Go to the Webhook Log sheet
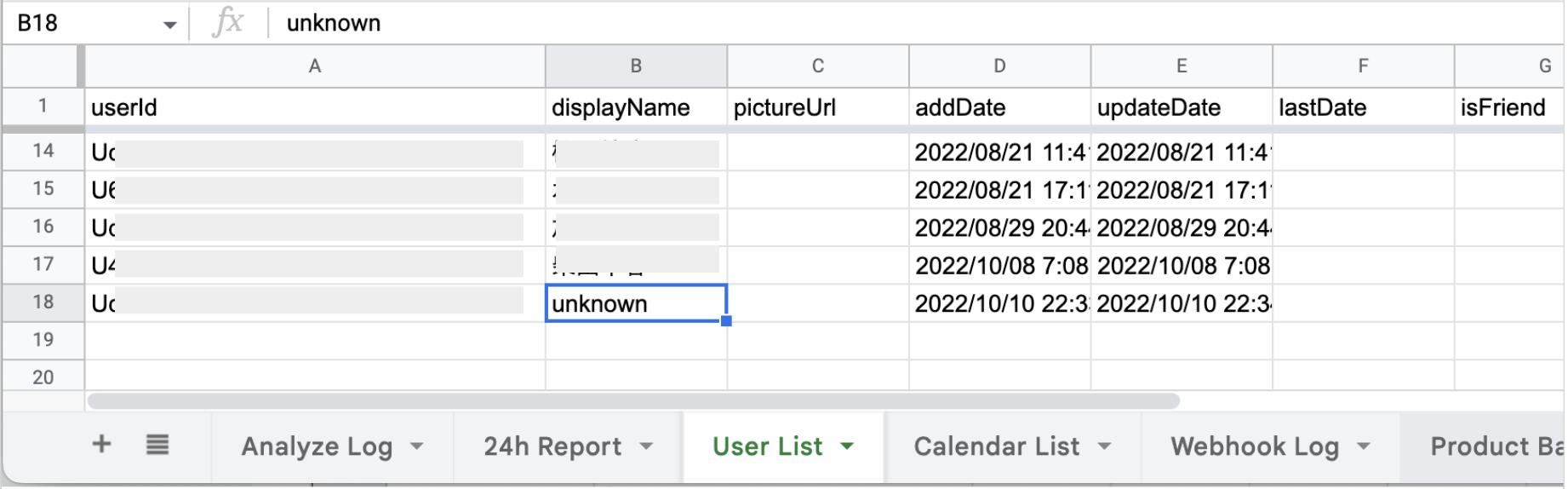Screen dimensions: 1568x489 click(1255, 446)
